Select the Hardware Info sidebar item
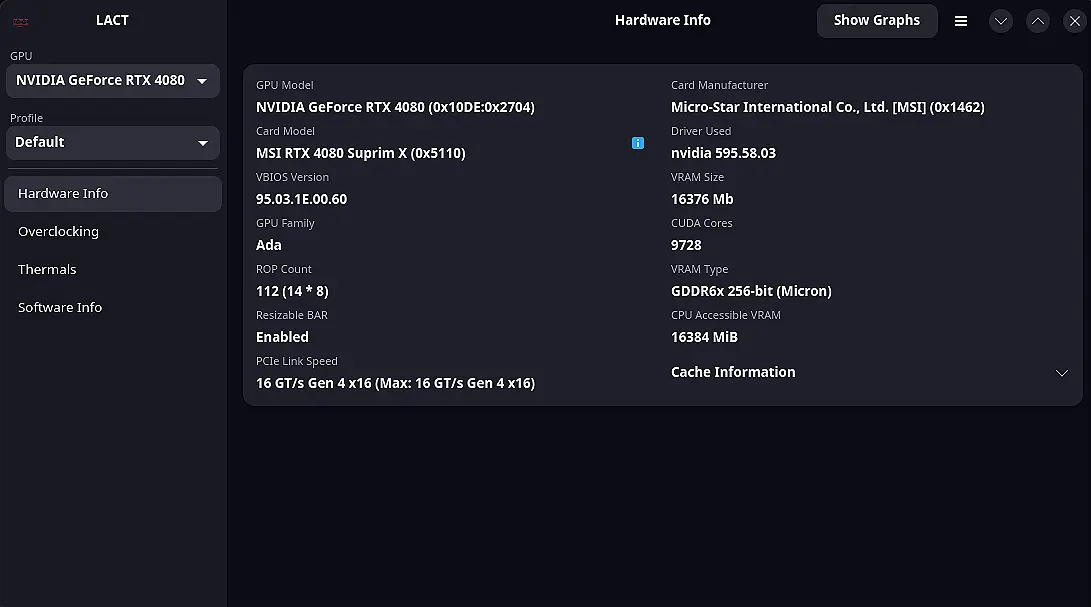Viewport: 1091px width, 607px height. click(x=63, y=194)
